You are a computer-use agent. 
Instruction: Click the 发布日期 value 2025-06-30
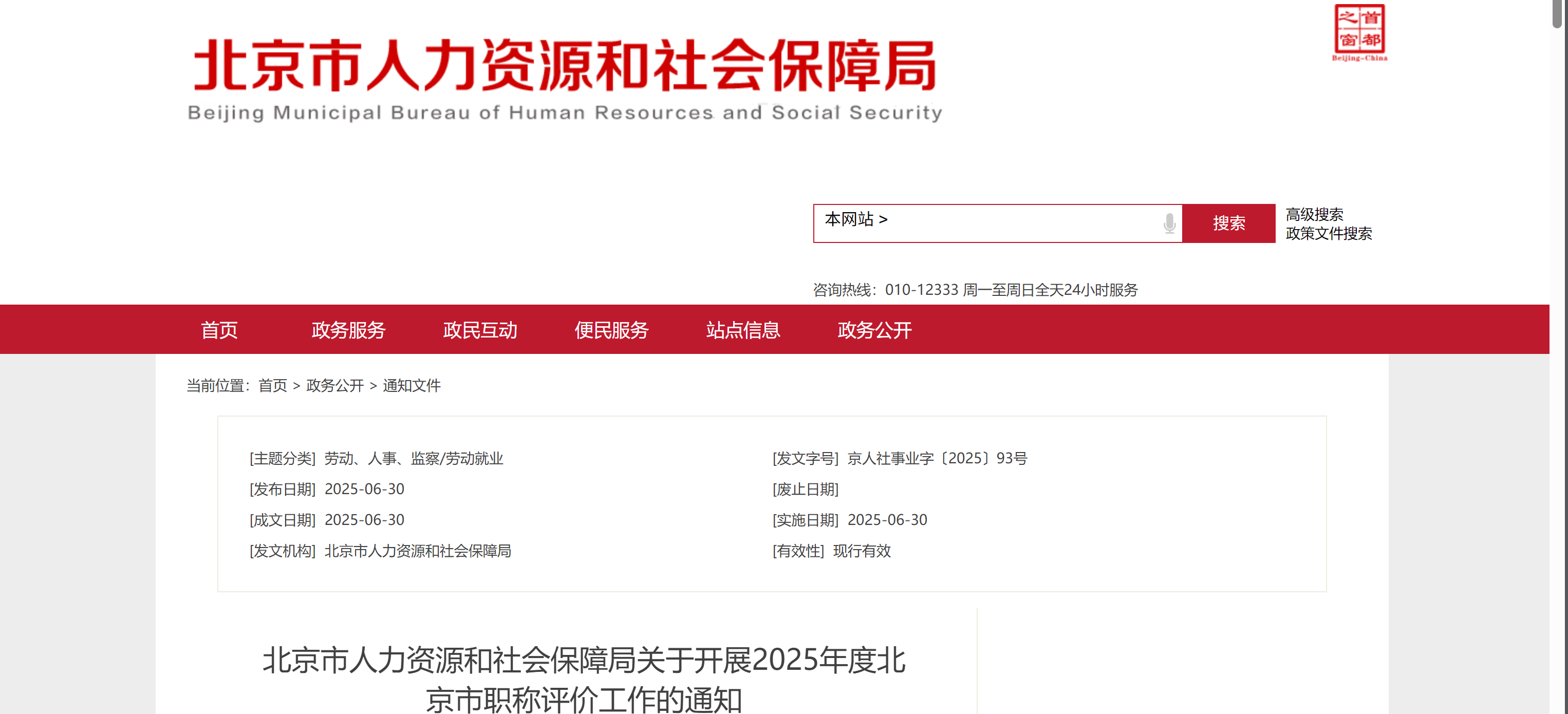[364, 490]
